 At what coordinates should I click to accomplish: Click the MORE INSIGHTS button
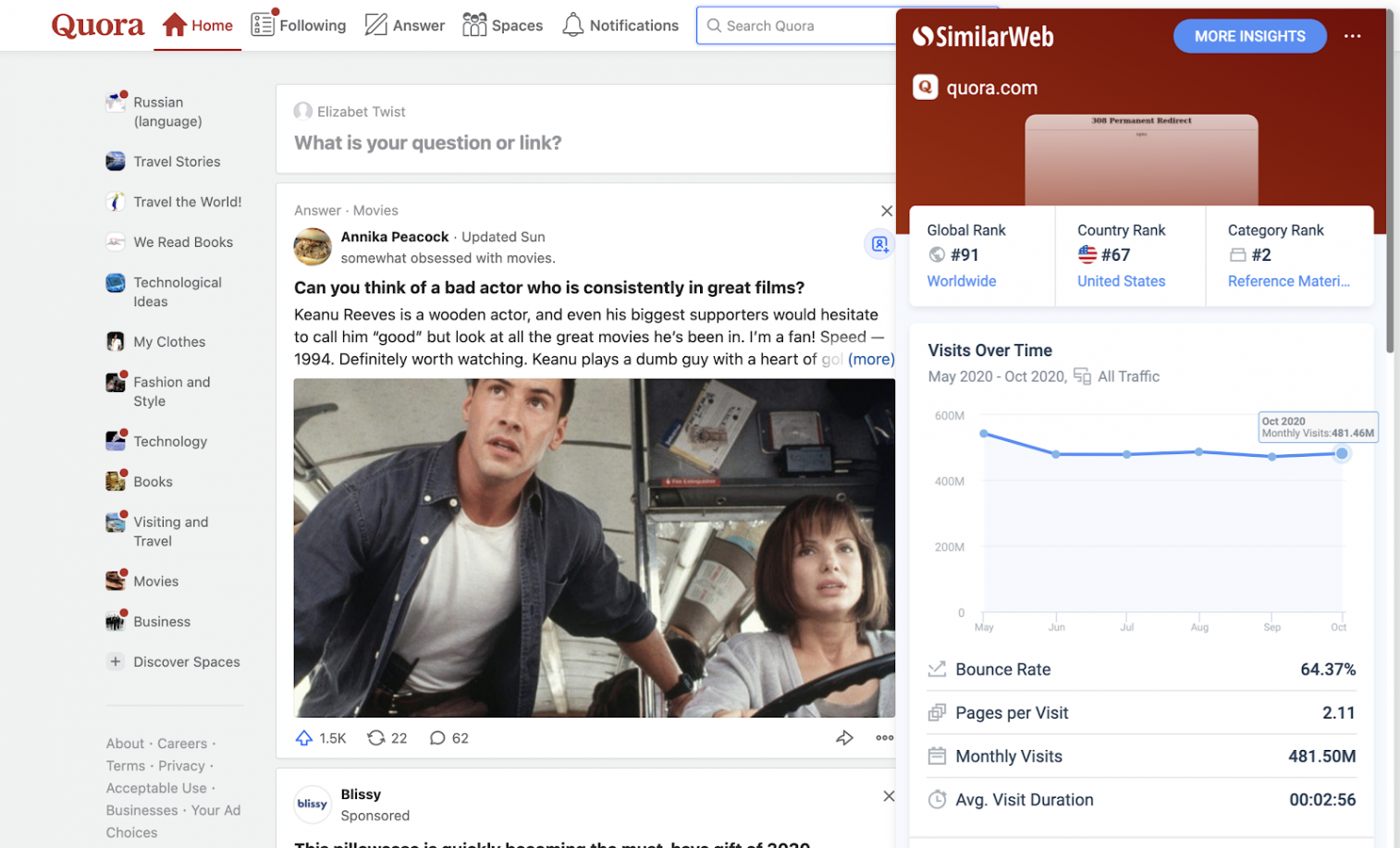(1249, 36)
